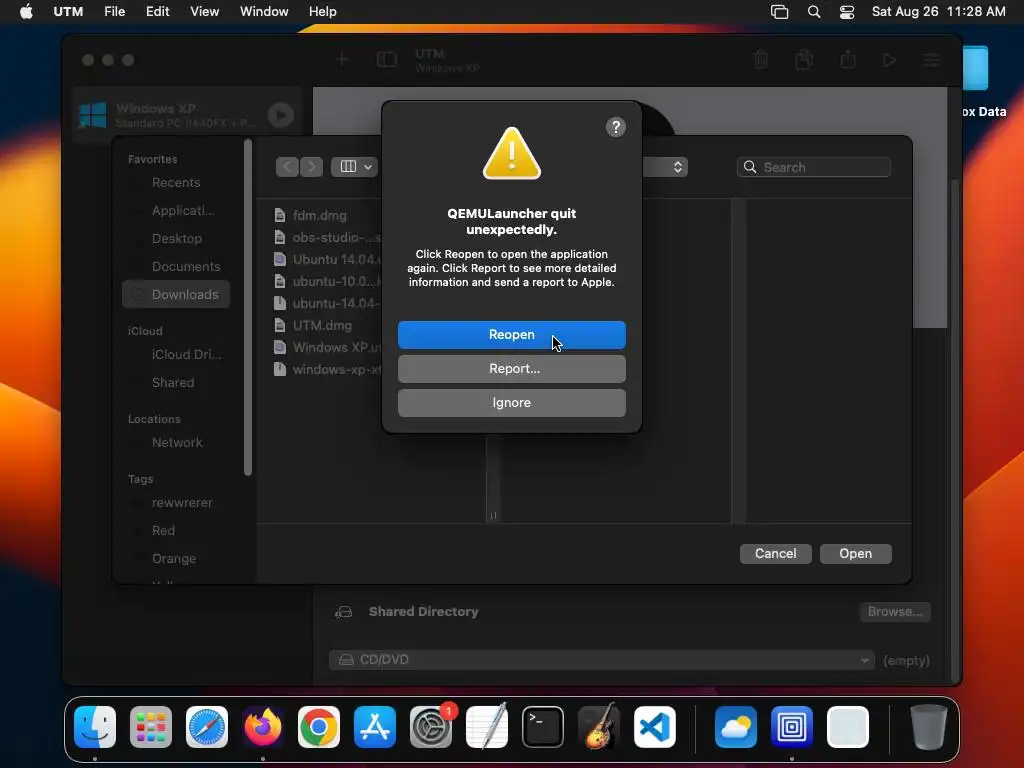Select the obs-studio file
The height and width of the screenshot is (768, 1024).
327,237
